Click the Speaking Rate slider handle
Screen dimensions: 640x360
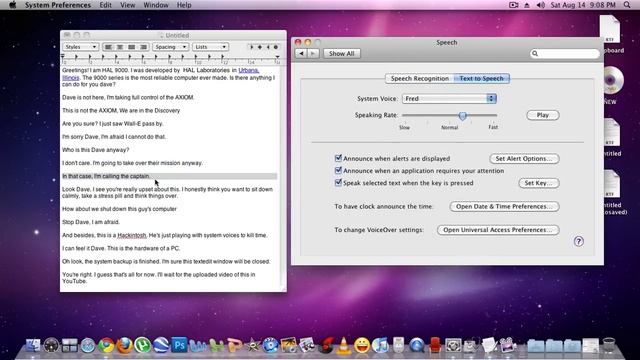tap(462, 116)
